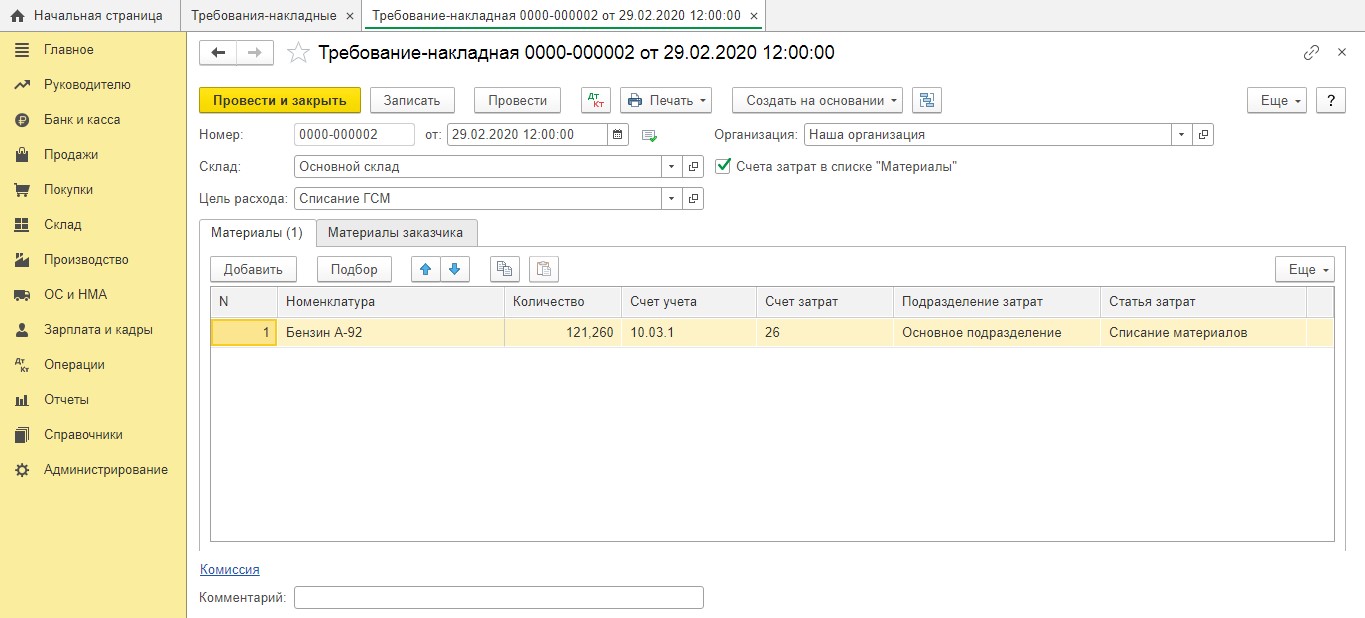The image size is (1365, 618).
Task: Click the Добавить button
Action: click(x=254, y=269)
